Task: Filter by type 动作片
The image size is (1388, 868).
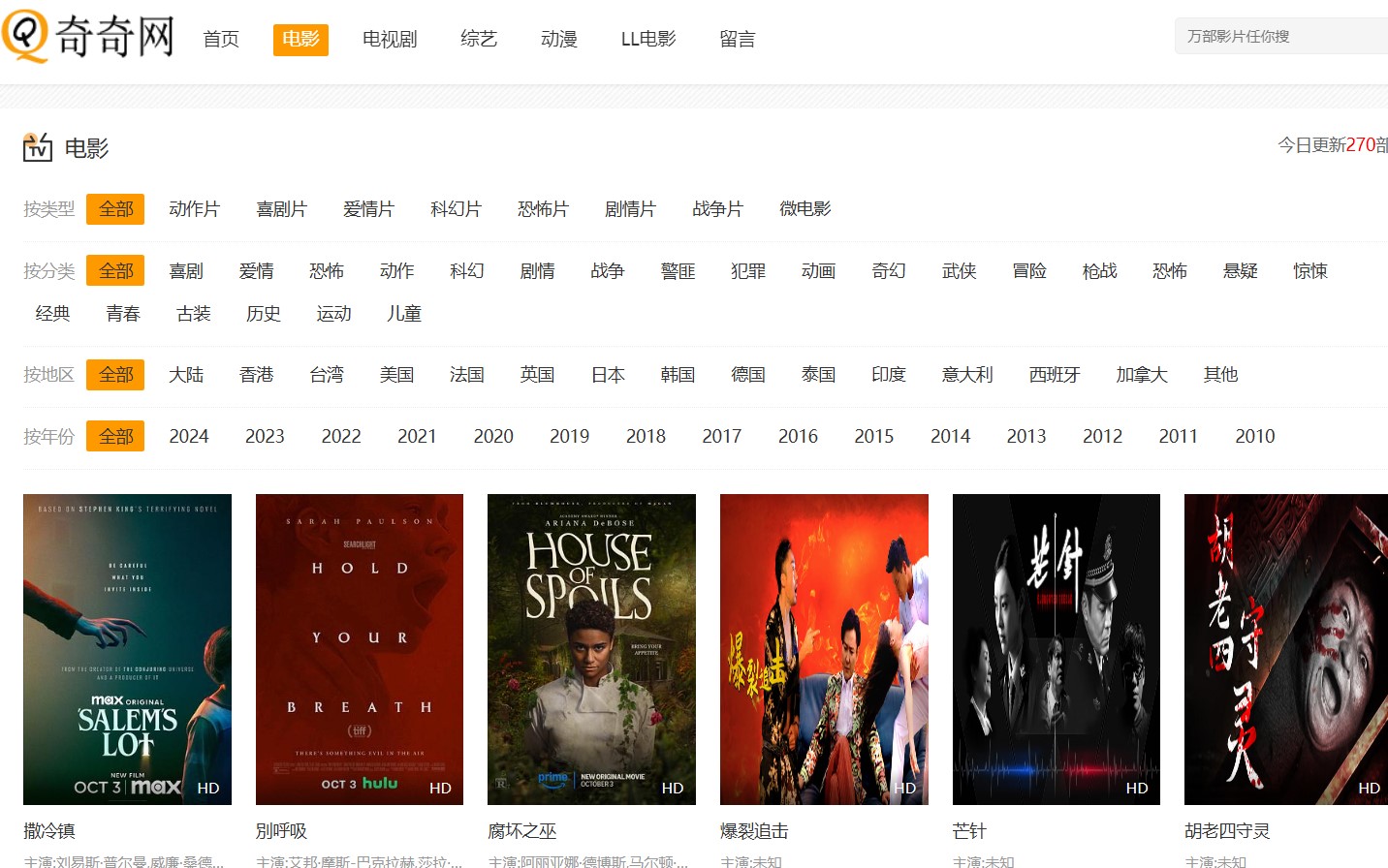Action: [195, 209]
